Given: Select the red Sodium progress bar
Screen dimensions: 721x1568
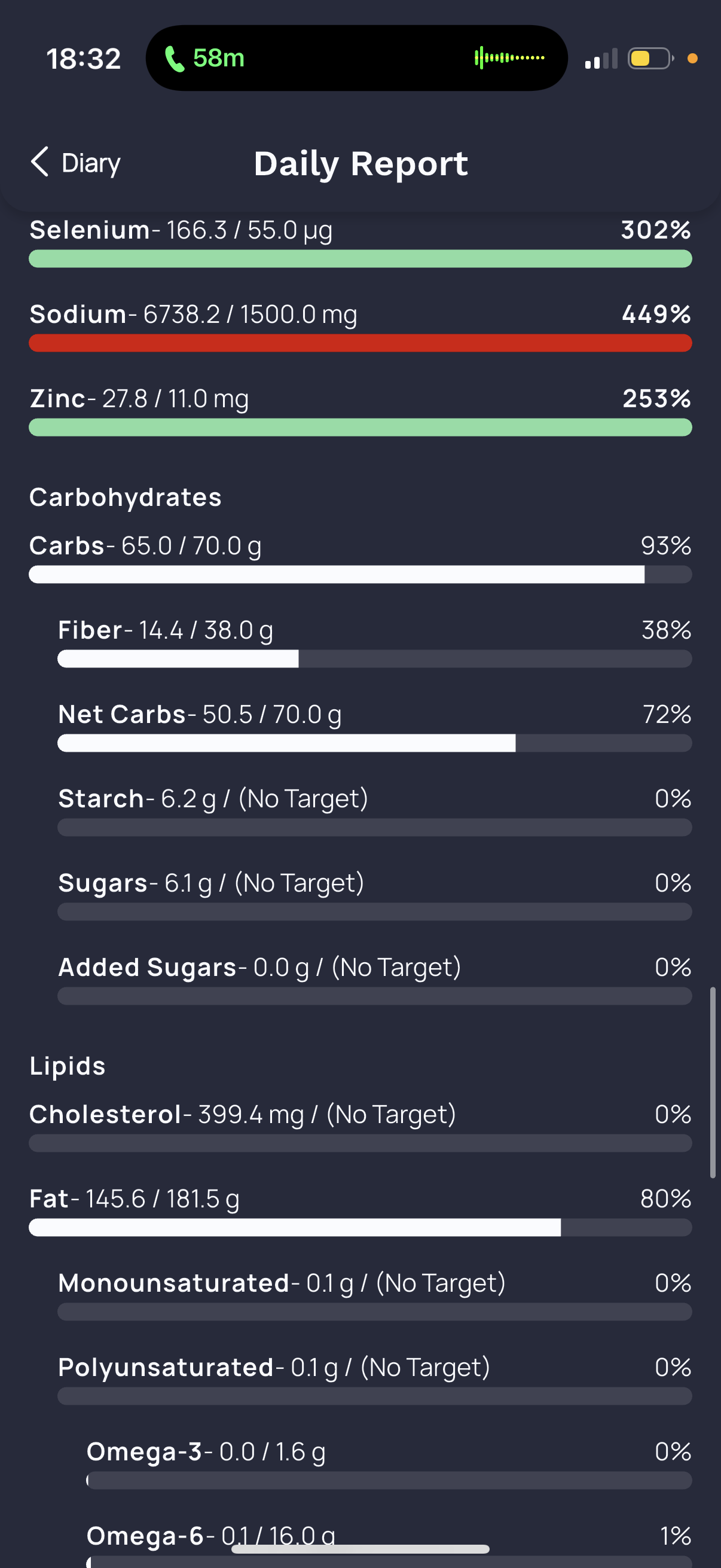Looking at the screenshot, I should pos(360,343).
